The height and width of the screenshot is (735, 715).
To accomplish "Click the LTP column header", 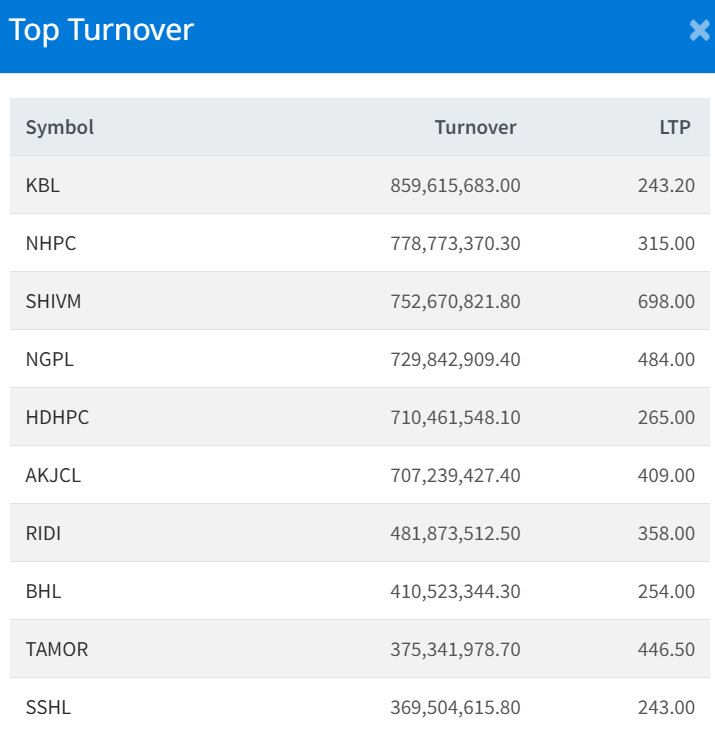I will [x=674, y=127].
